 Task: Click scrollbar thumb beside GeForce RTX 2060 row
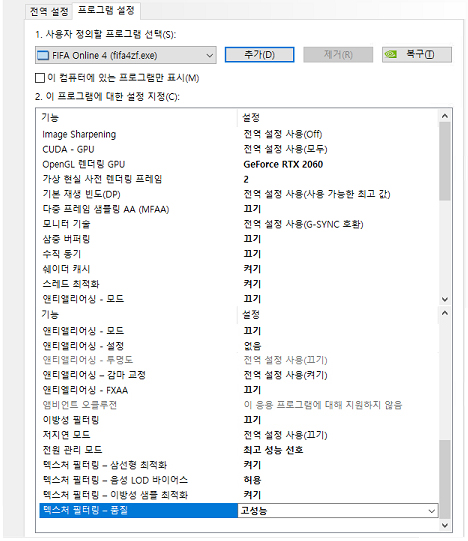tap(445, 161)
